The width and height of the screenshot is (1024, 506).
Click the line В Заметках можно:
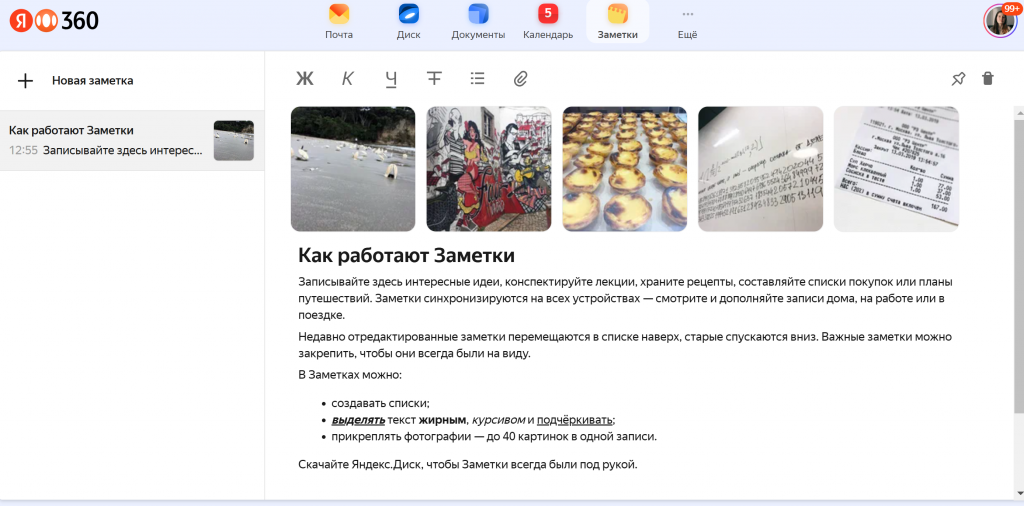tap(350, 375)
